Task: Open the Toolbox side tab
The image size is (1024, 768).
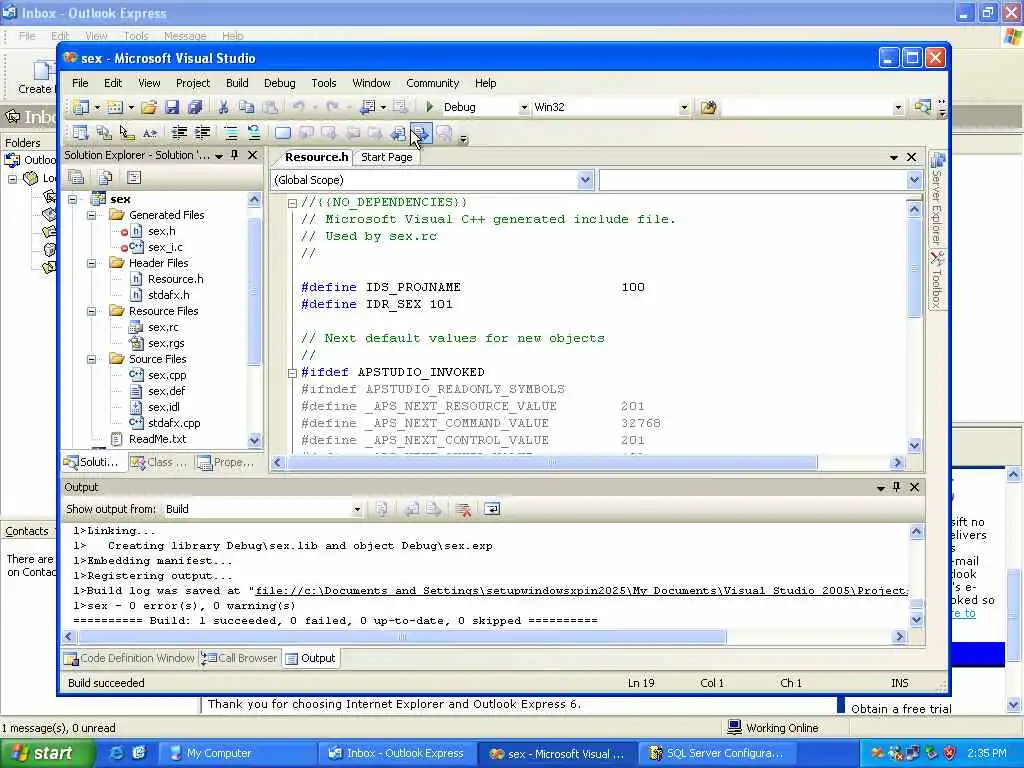Action: (937, 281)
